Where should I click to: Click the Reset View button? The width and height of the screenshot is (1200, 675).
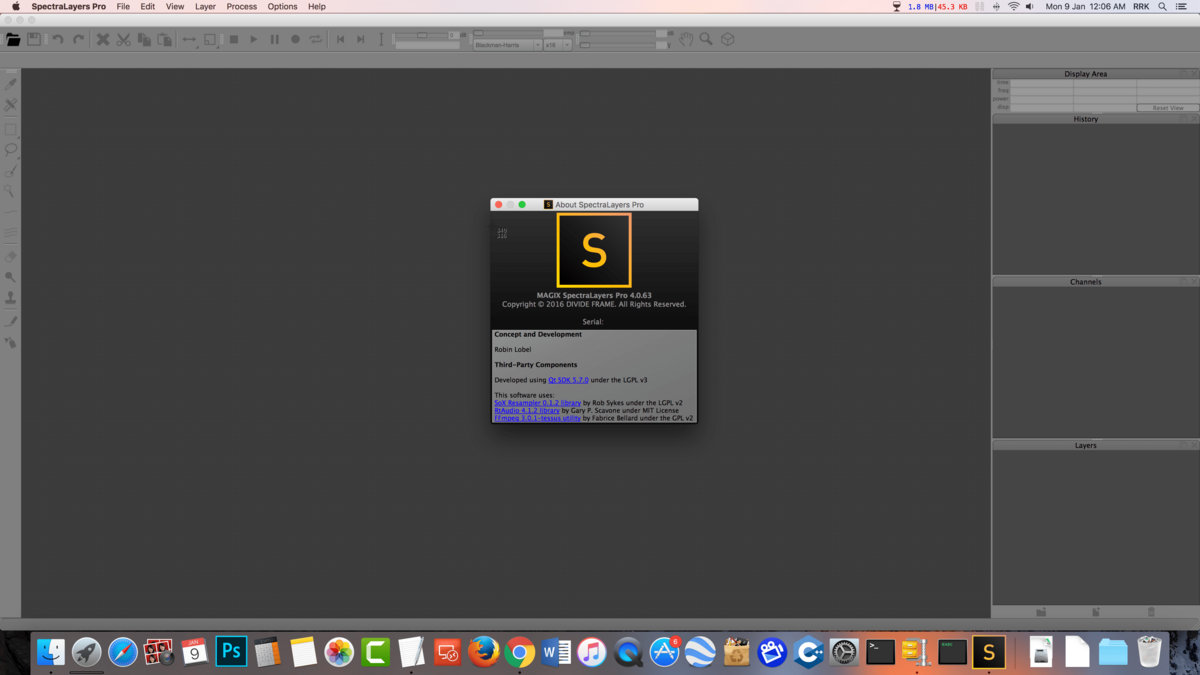(1167, 108)
